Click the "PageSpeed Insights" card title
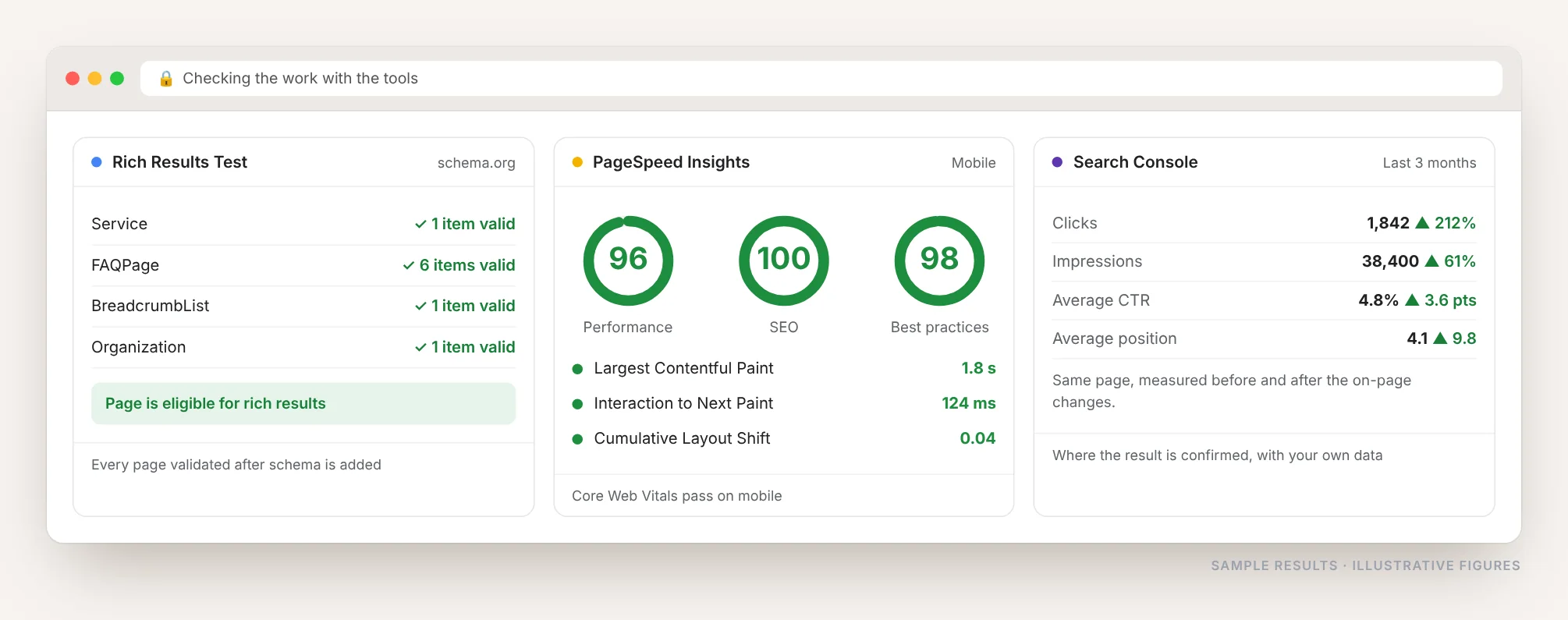1568x620 pixels. point(671,162)
